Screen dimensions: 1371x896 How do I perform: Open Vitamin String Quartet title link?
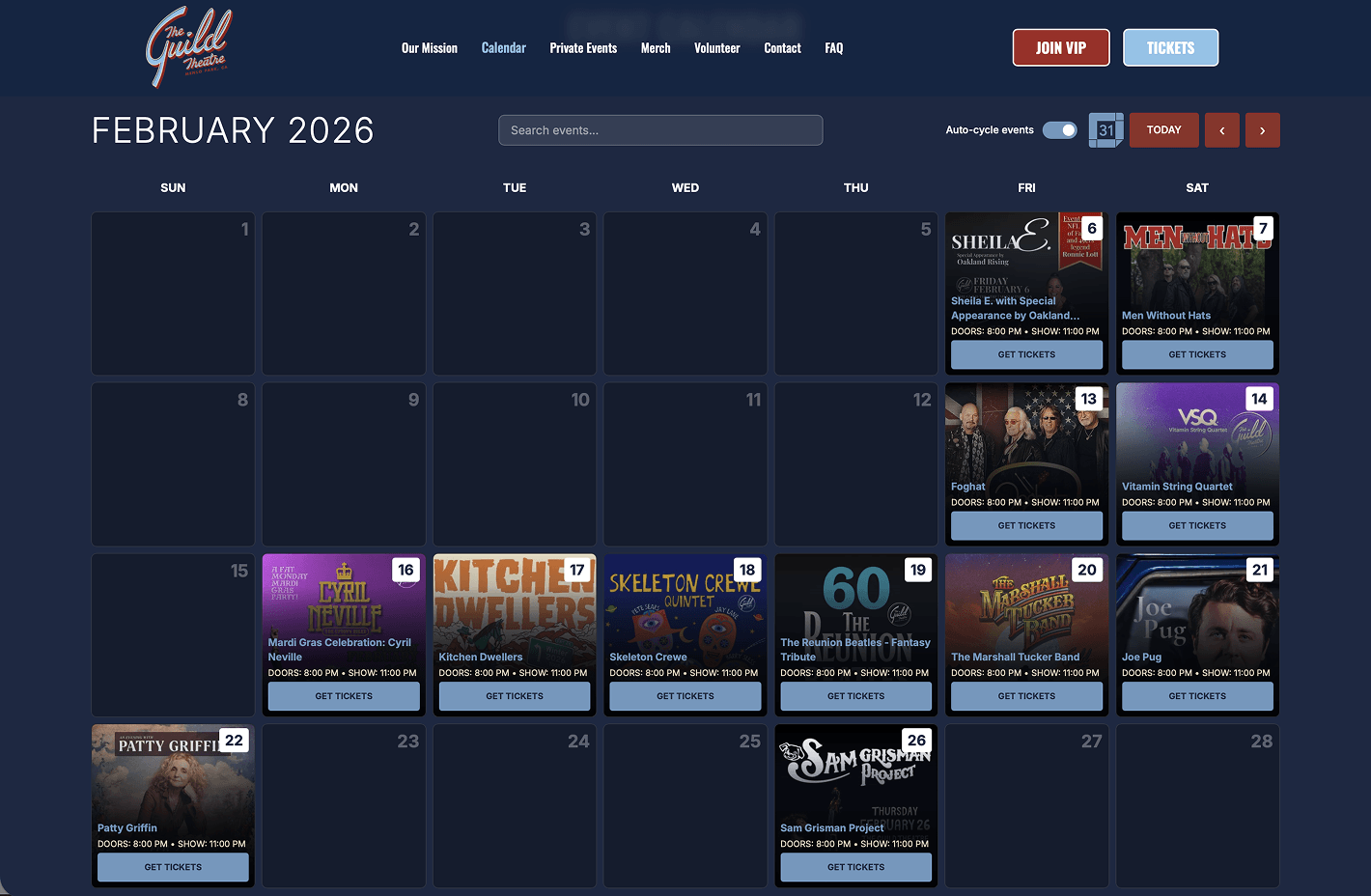point(1177,487)
